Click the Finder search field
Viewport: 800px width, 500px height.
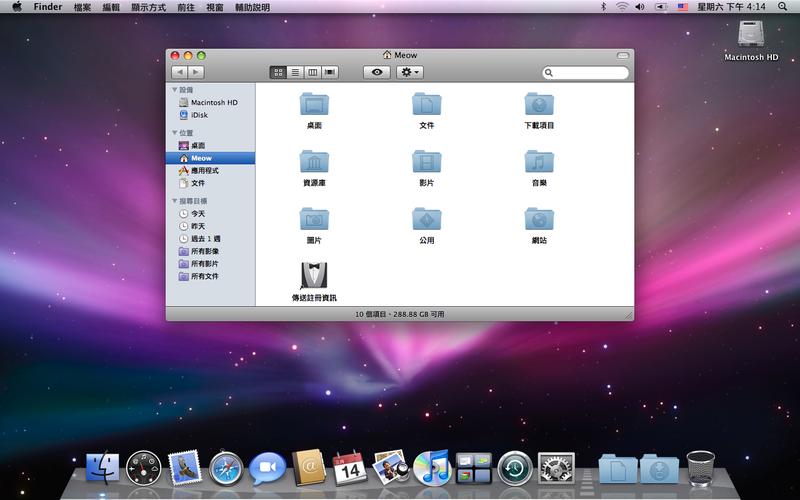pyautogui.click(x=586, y=72)
